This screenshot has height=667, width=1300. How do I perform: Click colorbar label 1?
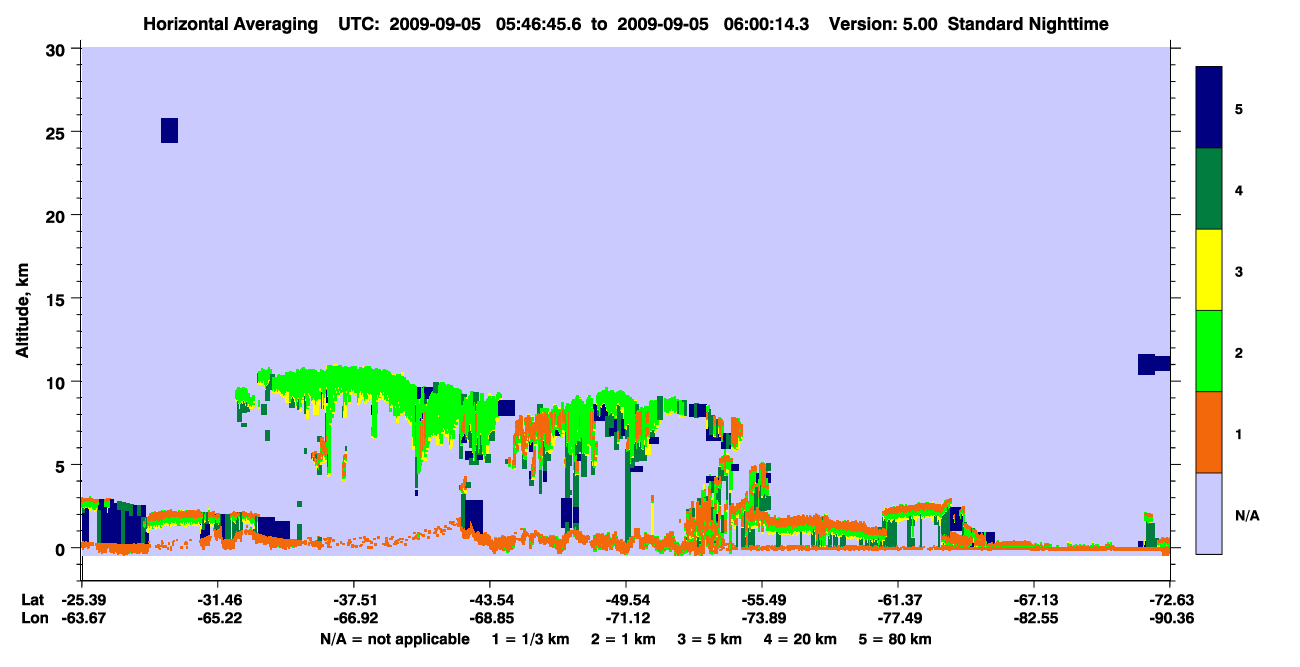pos(1239,433)
